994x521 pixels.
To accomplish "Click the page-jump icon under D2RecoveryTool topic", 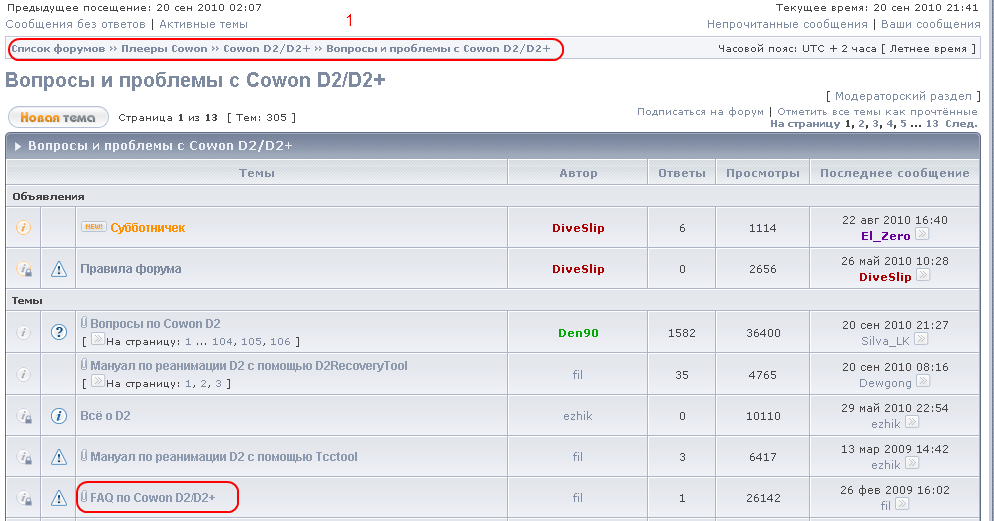I will point(98,381).
